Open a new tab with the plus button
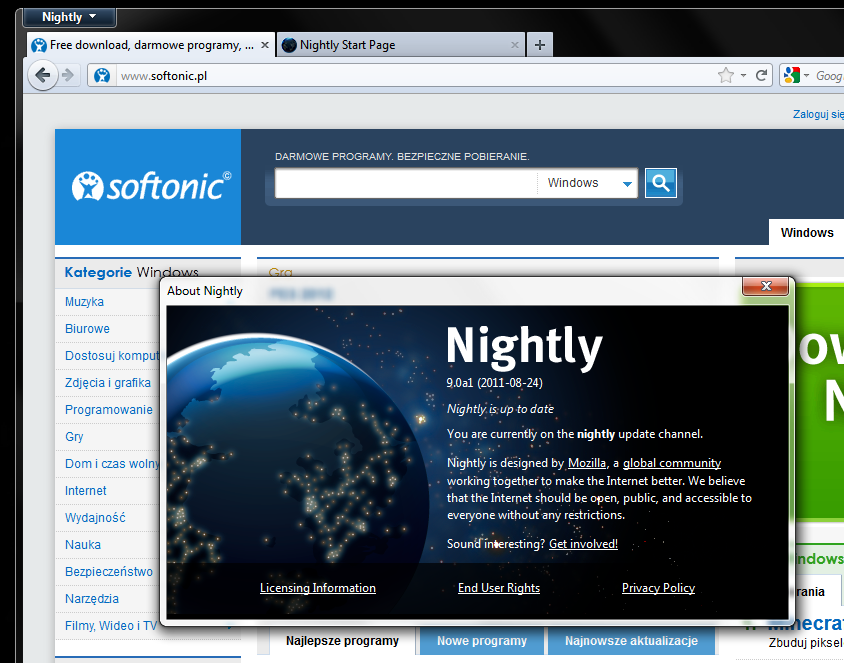 pos(540,45)
